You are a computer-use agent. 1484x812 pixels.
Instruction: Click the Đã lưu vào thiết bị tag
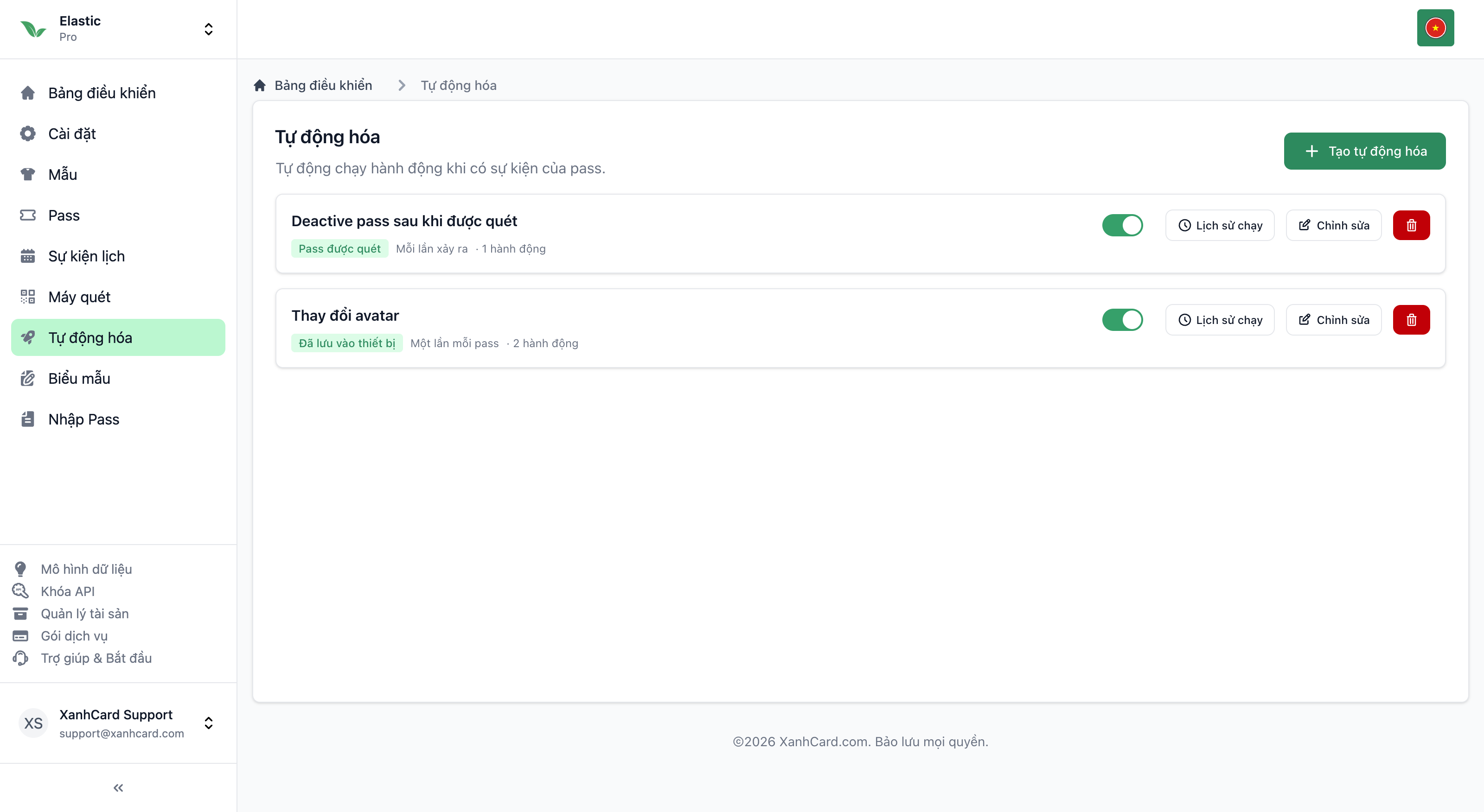pyautogui.click(x=347, y=343)
